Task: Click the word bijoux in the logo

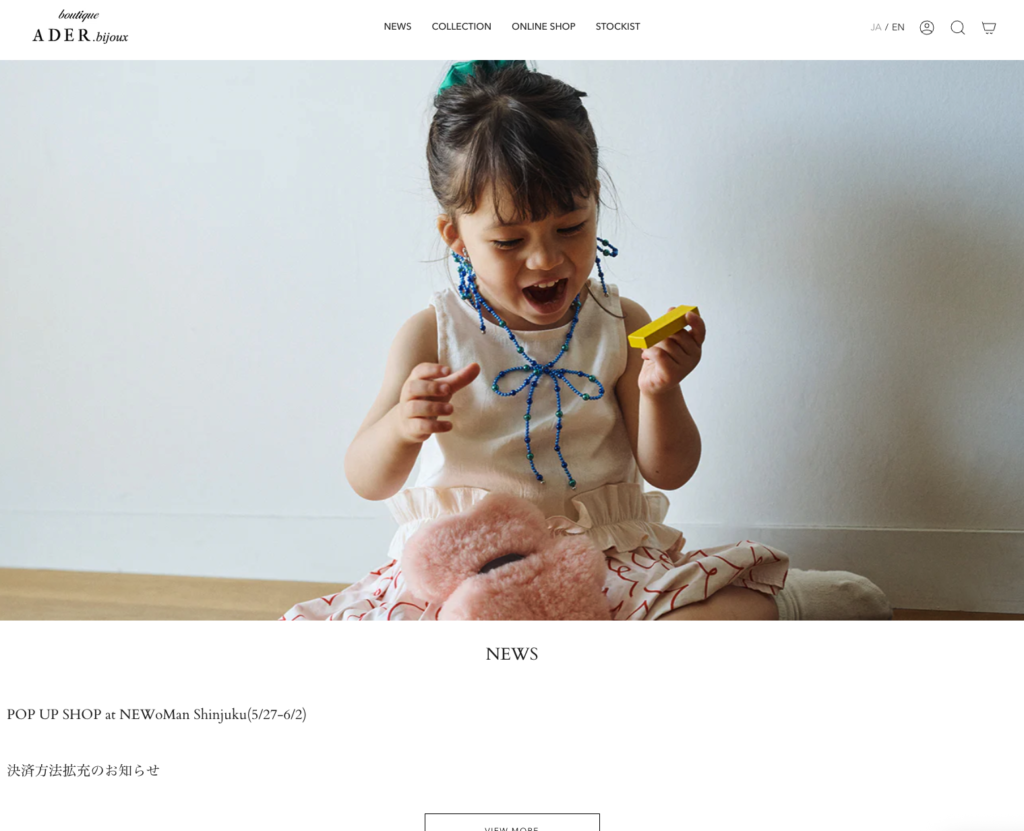Action: pyautogui.click(x=112, y=38)
